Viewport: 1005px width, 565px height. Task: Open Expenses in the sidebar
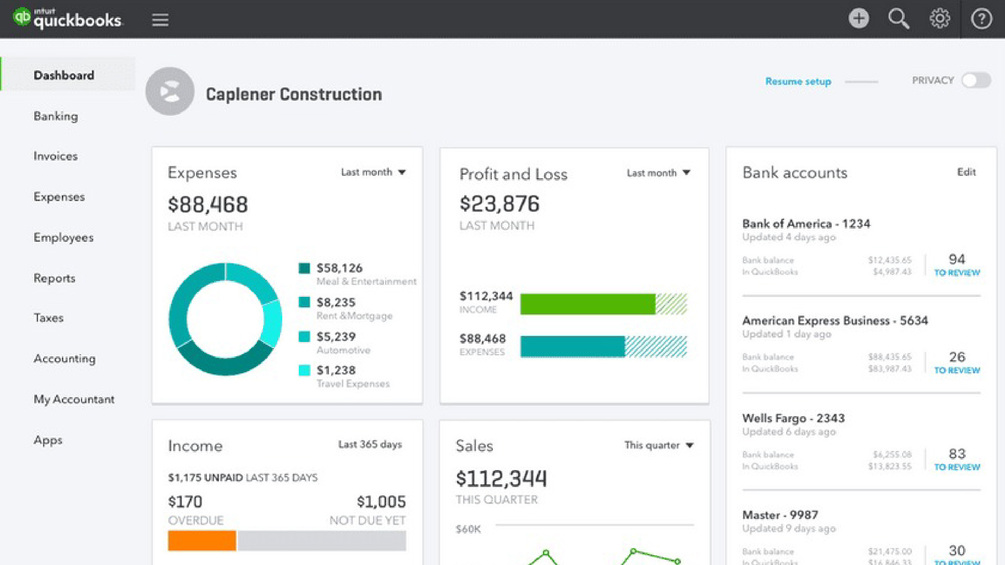tap(59, 197)
